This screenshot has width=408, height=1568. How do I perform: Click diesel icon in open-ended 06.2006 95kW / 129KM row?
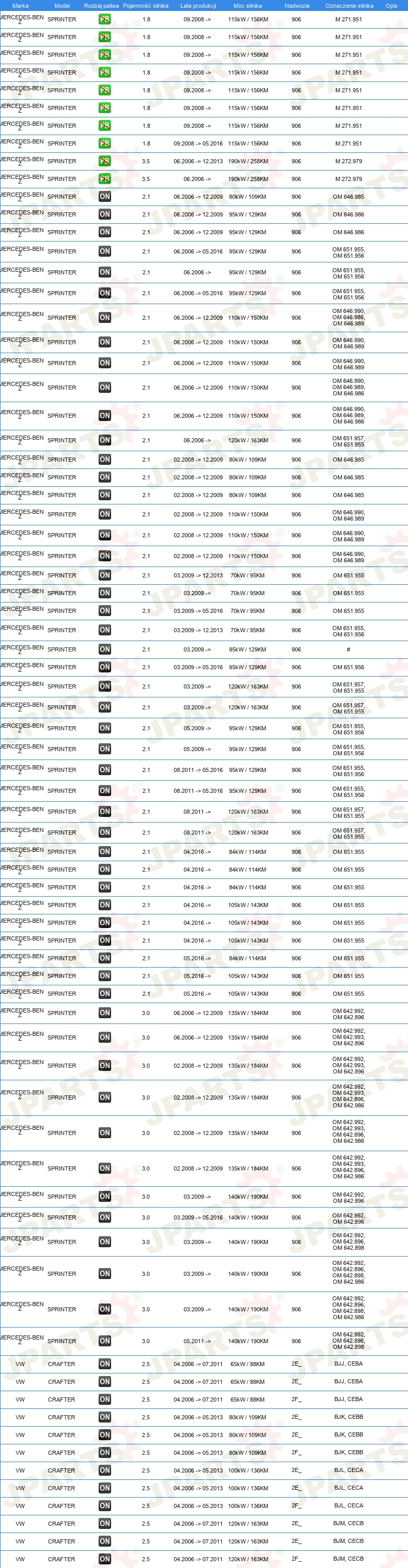click(x=105, y=272)
